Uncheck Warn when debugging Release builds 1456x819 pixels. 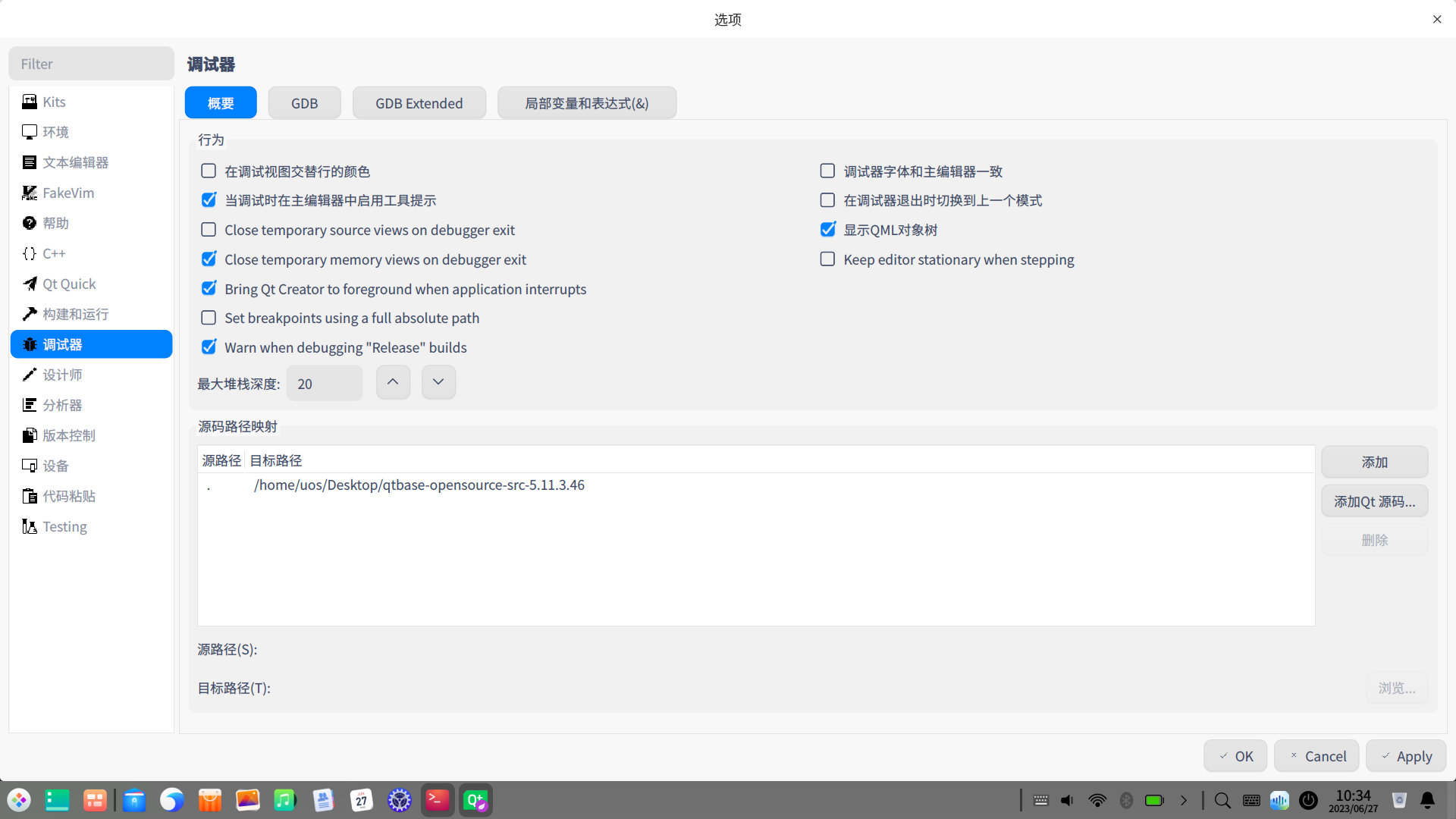coord(209,347)
